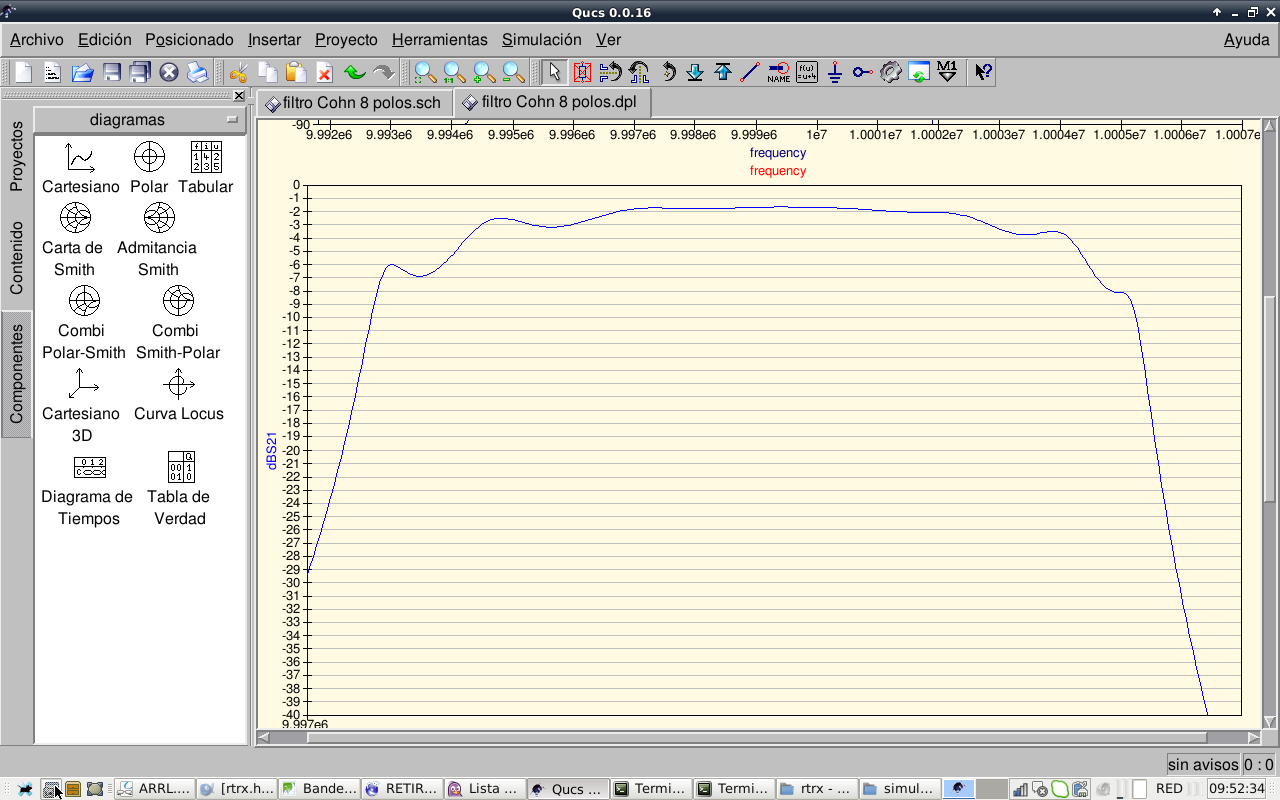Click the Simulate gear icon
This screenshot has height=800, width=1280.
tap(890, 72)
